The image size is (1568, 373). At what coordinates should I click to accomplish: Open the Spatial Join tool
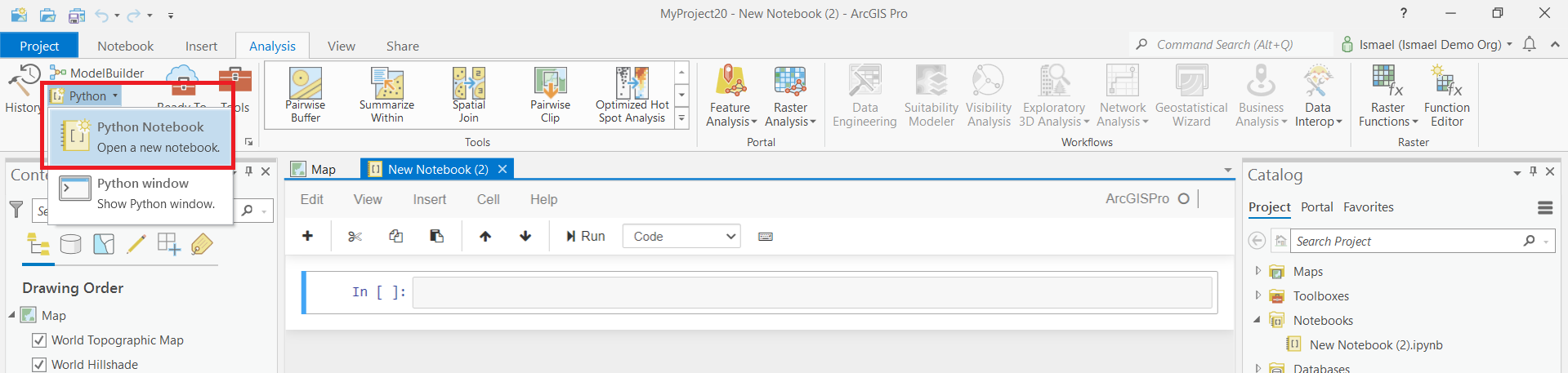[469, 95]
